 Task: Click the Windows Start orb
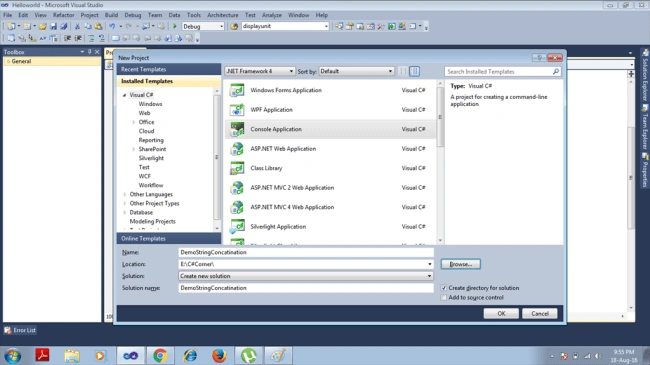point(12,356)
